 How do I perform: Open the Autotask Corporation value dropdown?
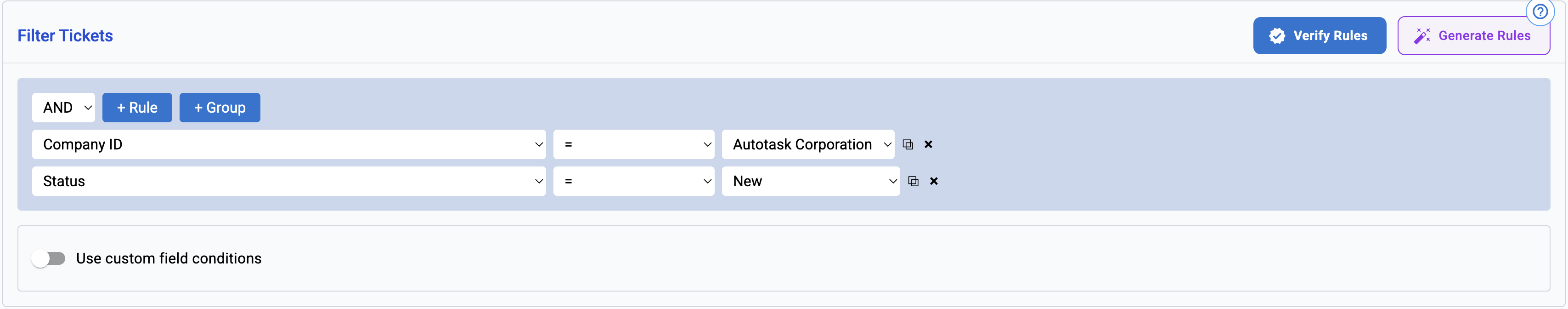point(808,144)
